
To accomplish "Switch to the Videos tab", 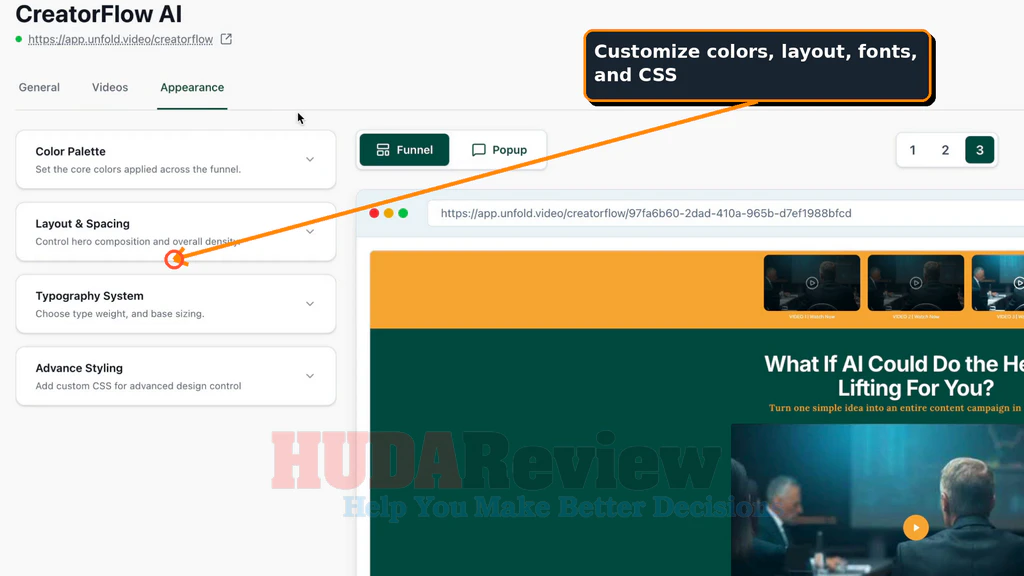I will click(x=110, y=88).
